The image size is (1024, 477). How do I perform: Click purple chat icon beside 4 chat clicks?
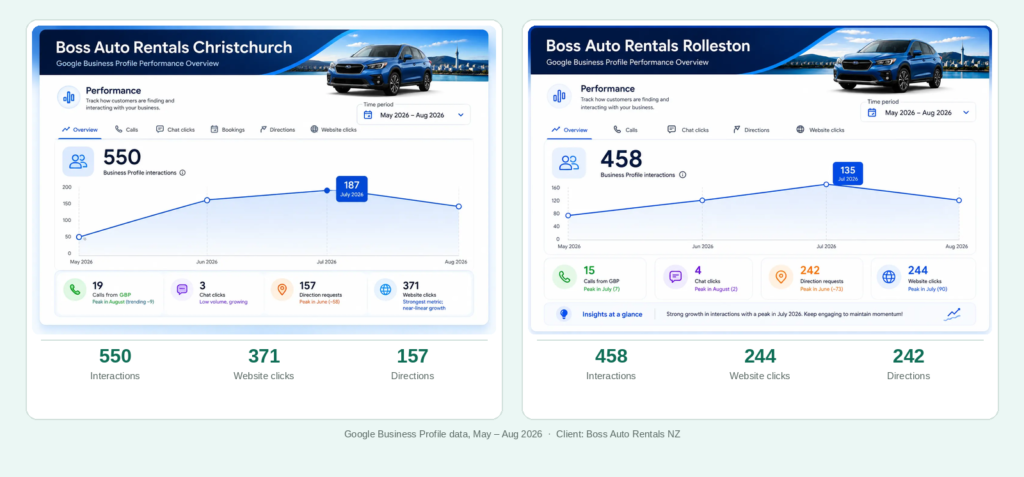675,276
